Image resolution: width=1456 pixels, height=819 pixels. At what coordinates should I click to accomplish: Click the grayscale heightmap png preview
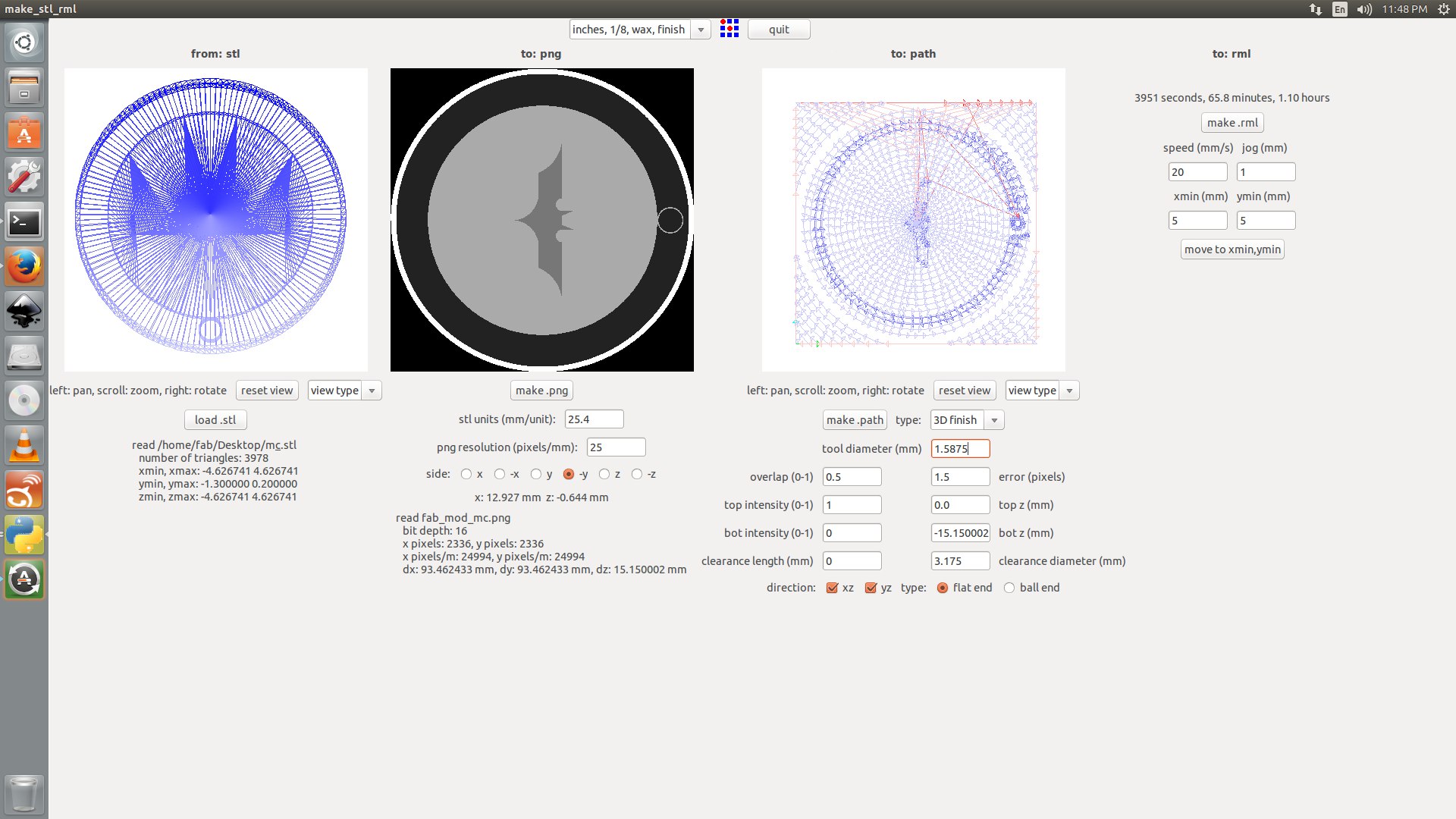[x=541, y=220]
